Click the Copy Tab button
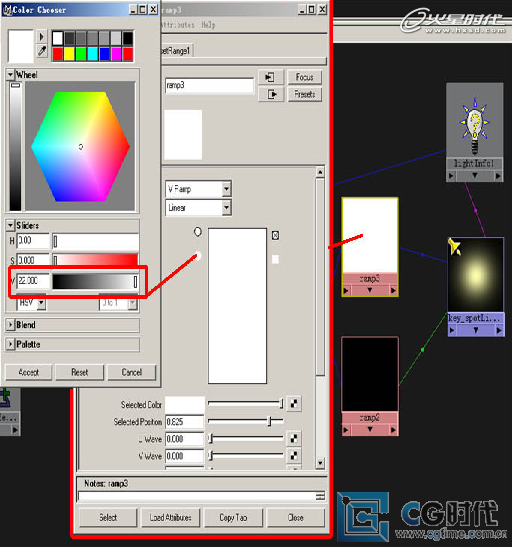Viewport: 512px width, 547px height. tap(233, 517)
